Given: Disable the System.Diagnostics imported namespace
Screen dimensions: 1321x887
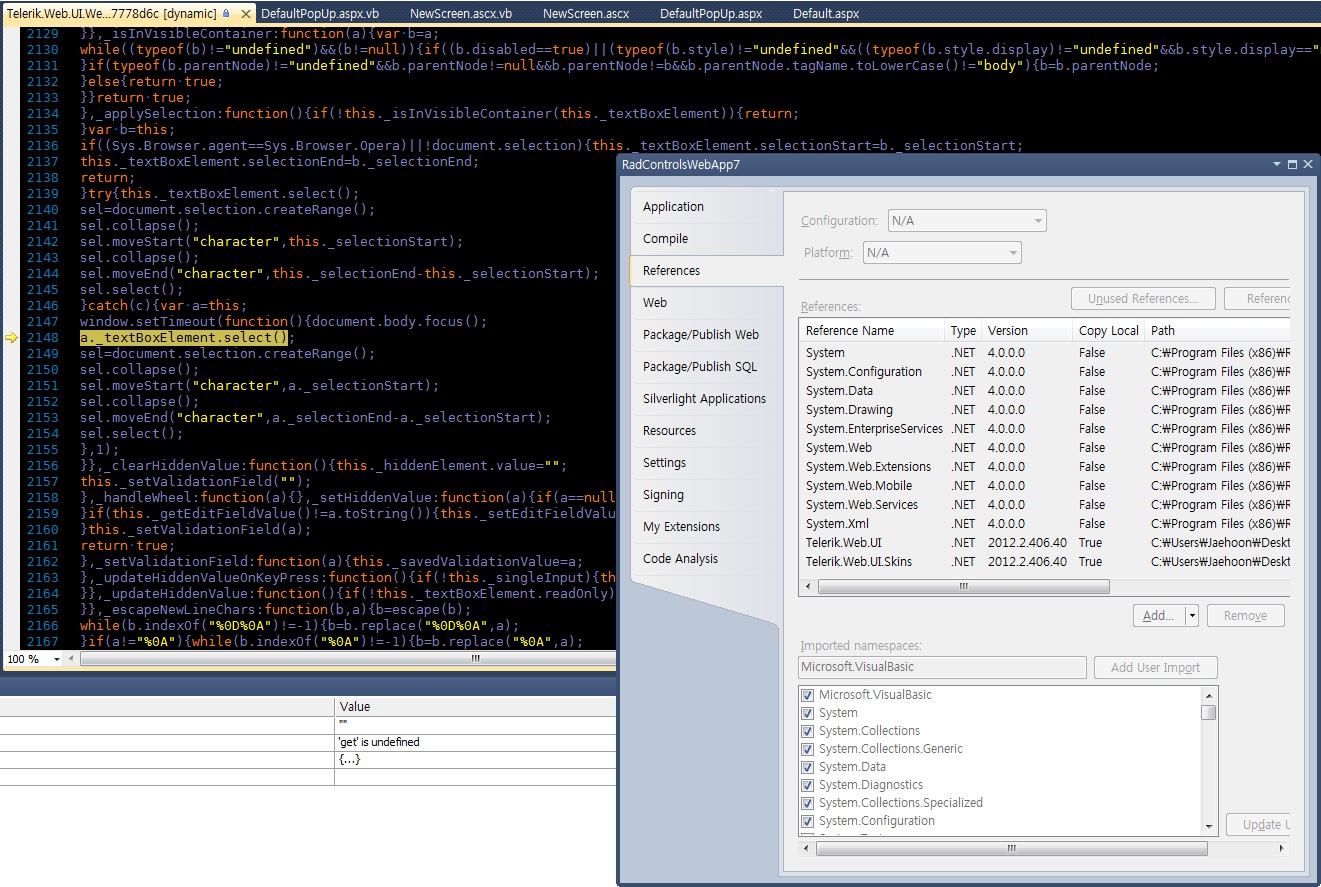Looking at the screenshot, I should [x=808, y=785].
